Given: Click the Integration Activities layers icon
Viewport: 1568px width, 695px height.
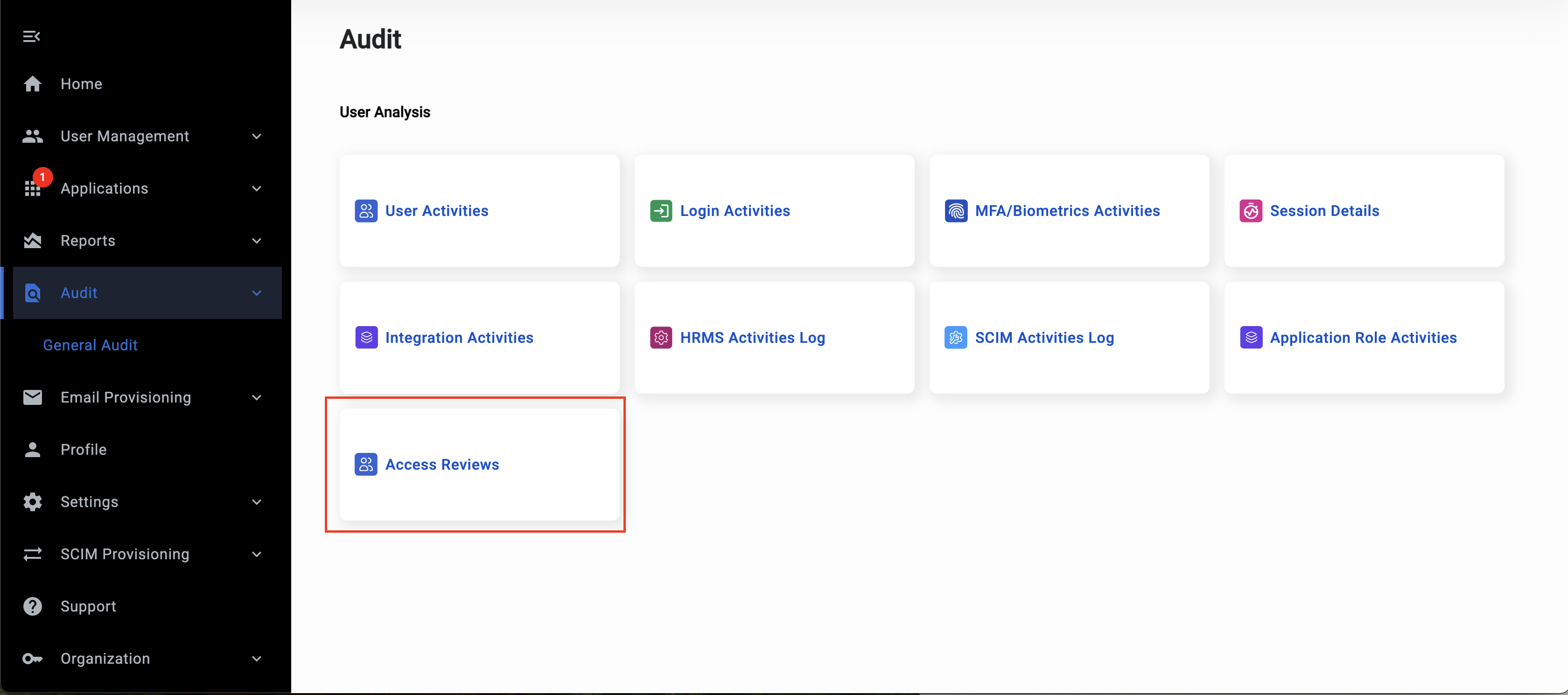Looking at the screenshot, I should (366, 338).
